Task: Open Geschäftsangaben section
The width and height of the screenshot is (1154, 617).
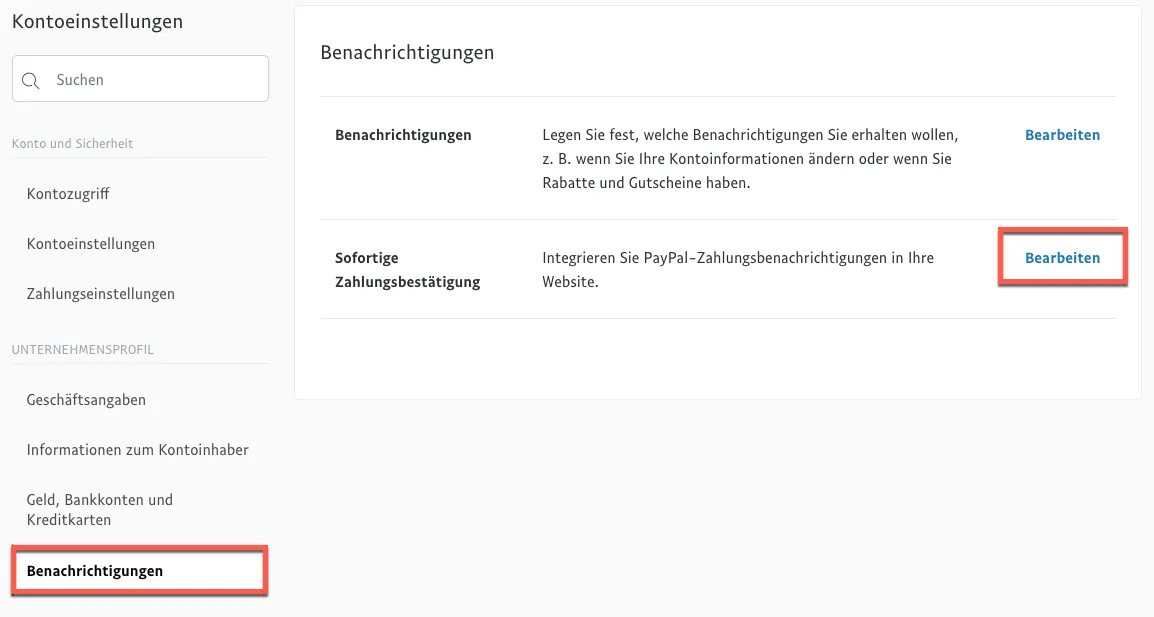Action: pyautogui.click(x=86, y=400)
